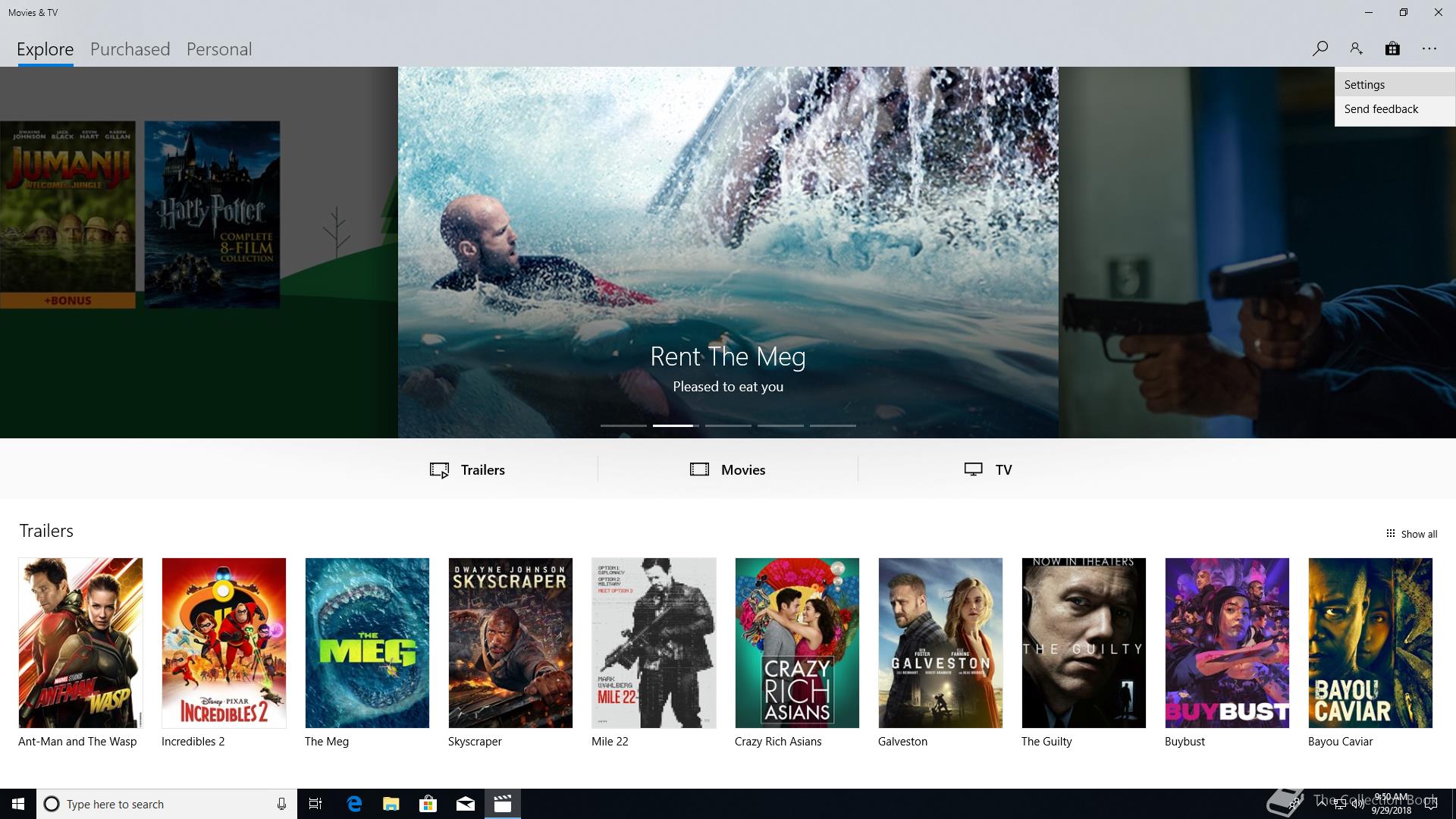Screen dimensions: 1456x819
Task: Open the Galveston trailer poster
Action: click(x=940, y=643)
